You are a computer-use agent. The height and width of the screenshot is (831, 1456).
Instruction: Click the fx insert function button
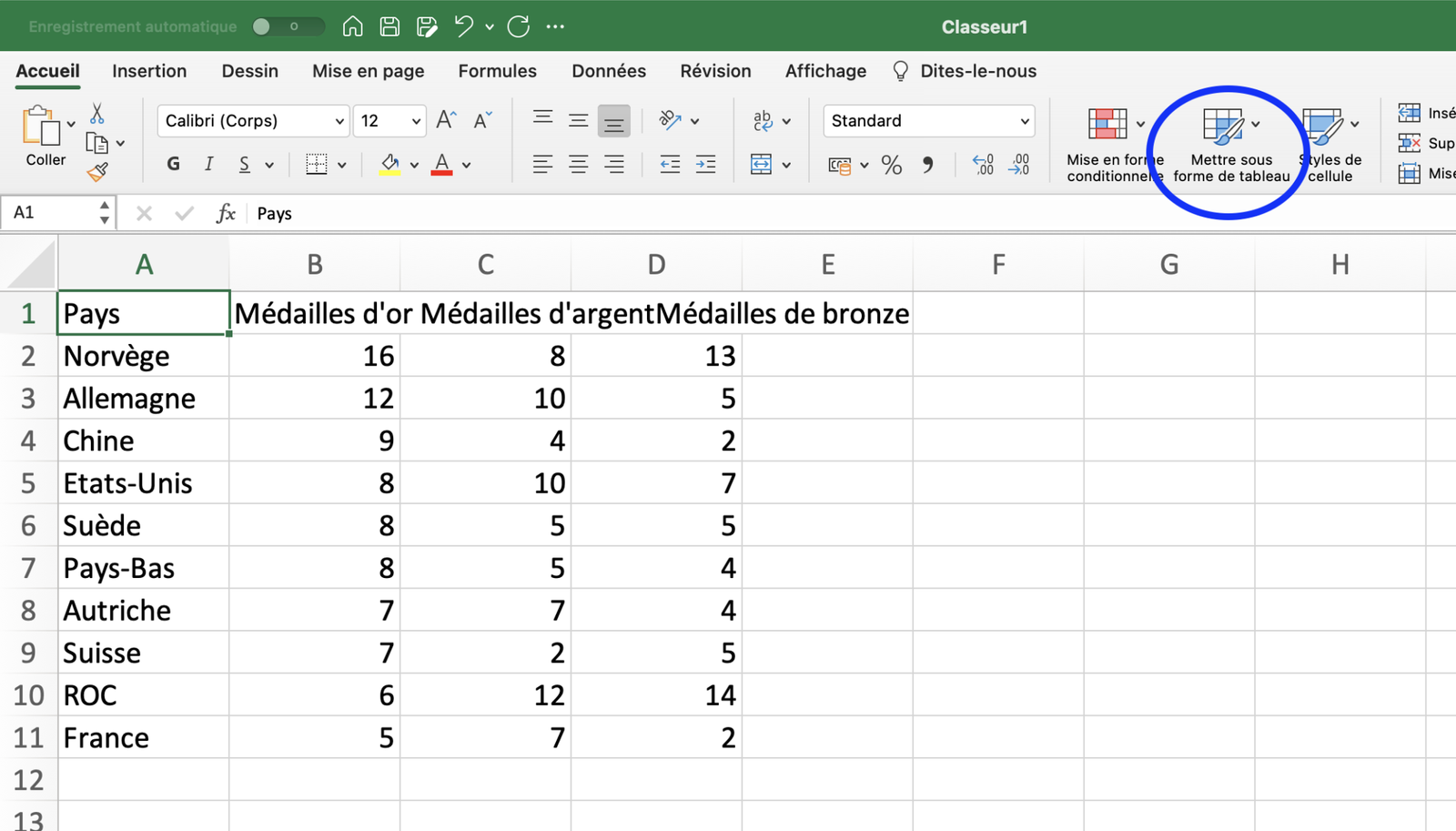(226, 213)
